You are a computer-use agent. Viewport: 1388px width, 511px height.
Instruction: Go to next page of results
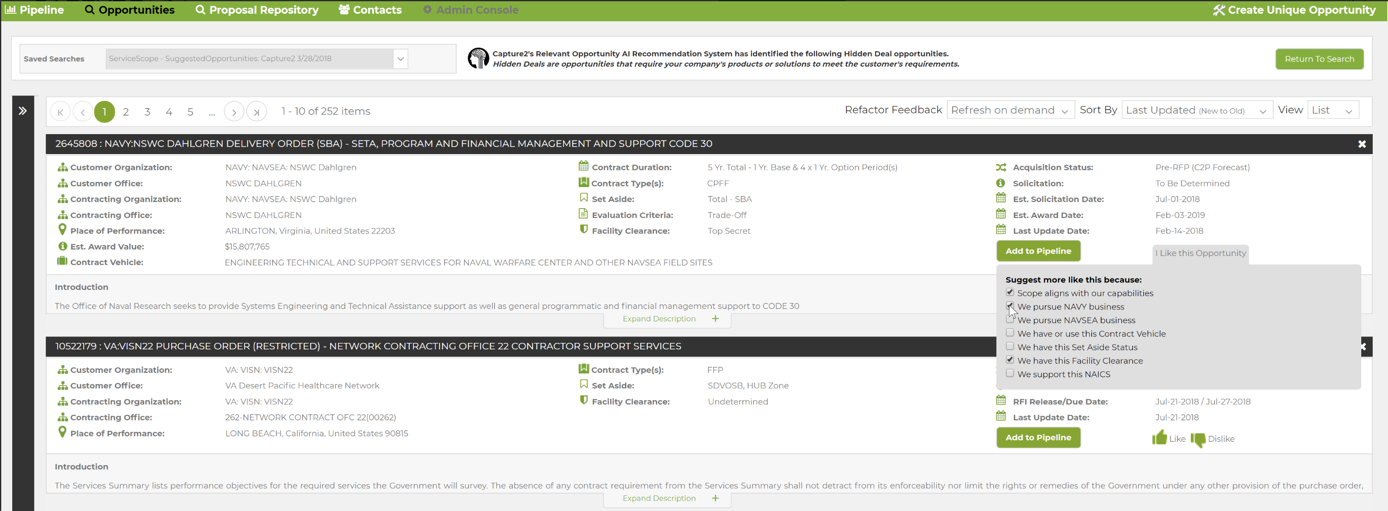(x=234, y=112)
